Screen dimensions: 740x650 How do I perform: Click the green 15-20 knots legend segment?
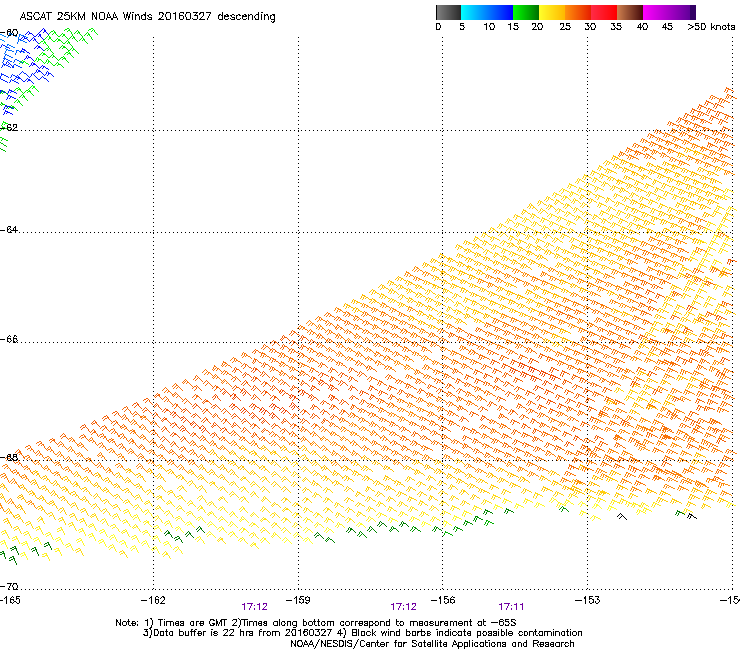(x=526, y=12)
